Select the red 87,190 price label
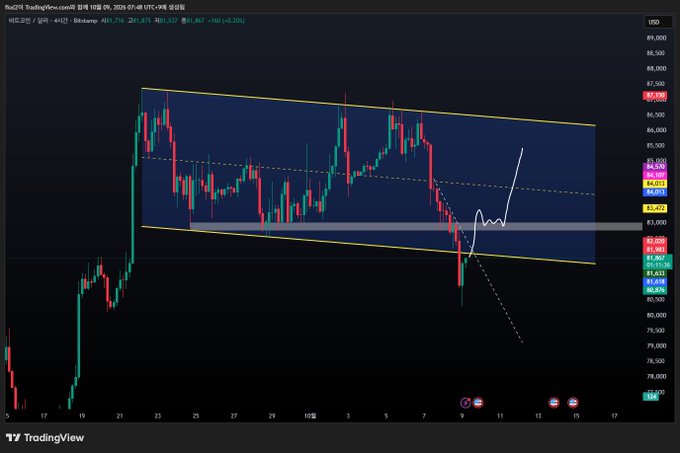This screenshot has height=453, width=680. click(655, 95)
